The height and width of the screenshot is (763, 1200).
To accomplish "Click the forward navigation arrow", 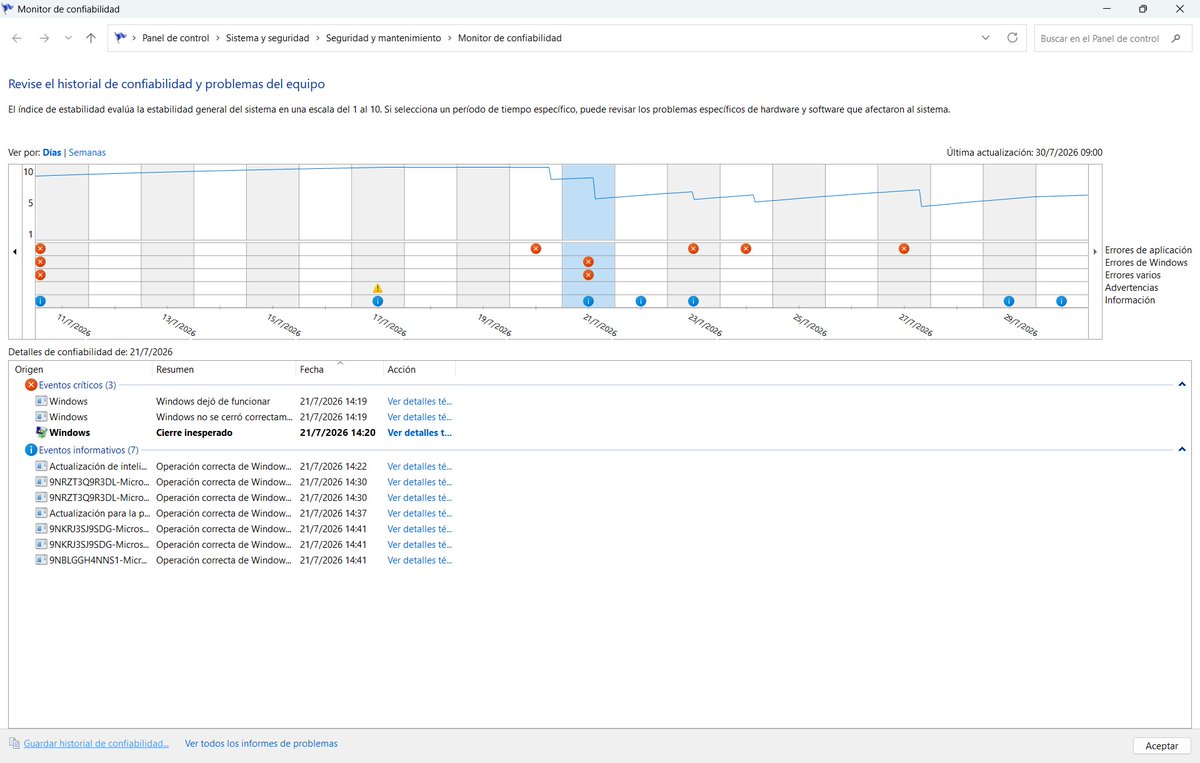I will tap(43, 38).
